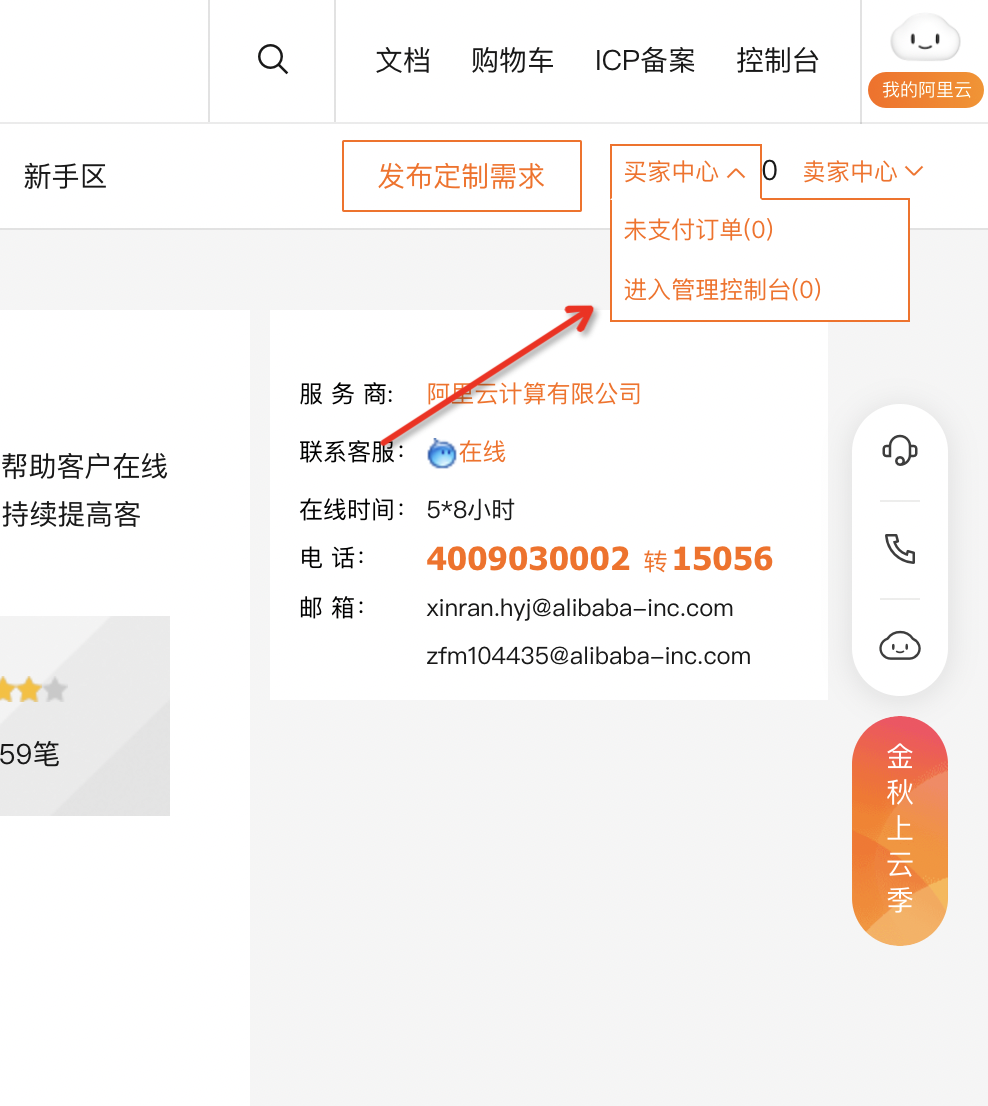Click 发布定制需求 button

point(462,176)
